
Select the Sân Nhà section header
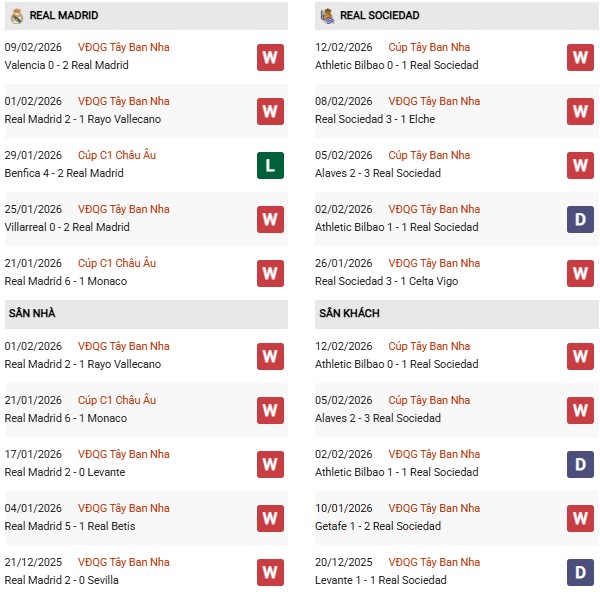coord(33,314)
